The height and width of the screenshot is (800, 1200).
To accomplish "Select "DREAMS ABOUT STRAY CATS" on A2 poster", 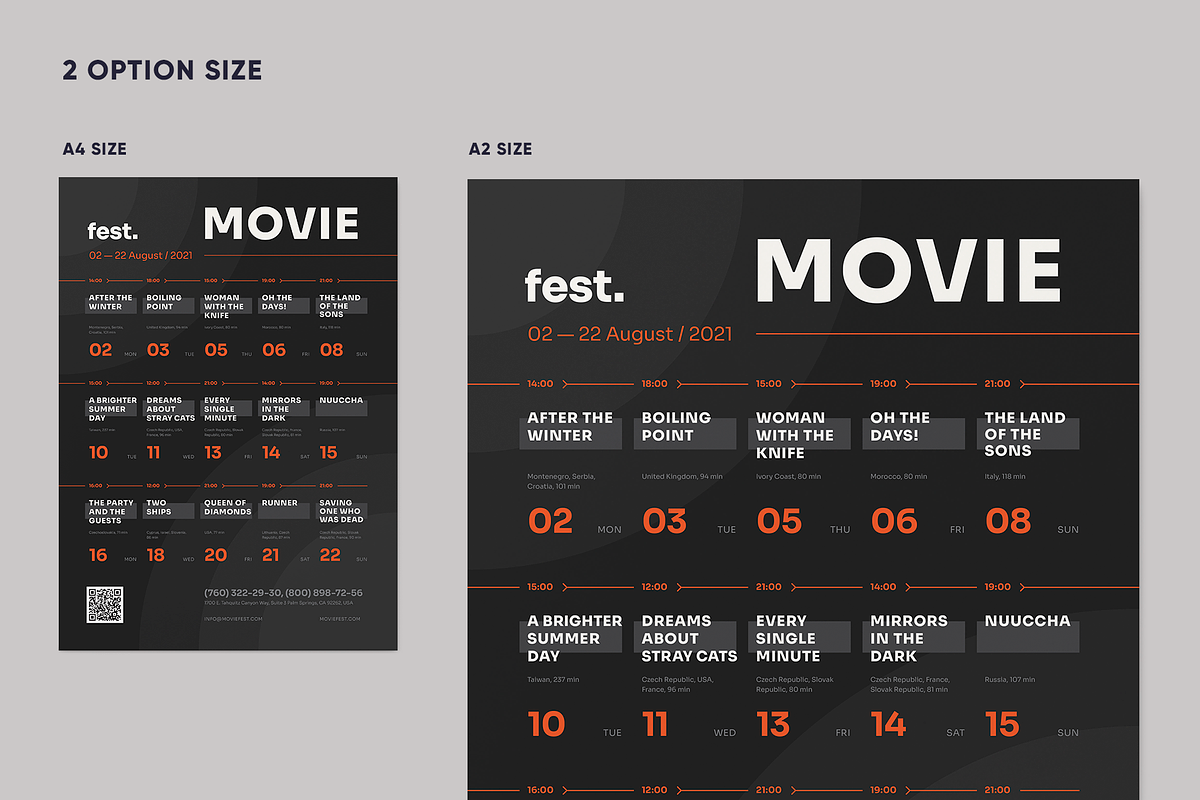I will pos(689,638).
